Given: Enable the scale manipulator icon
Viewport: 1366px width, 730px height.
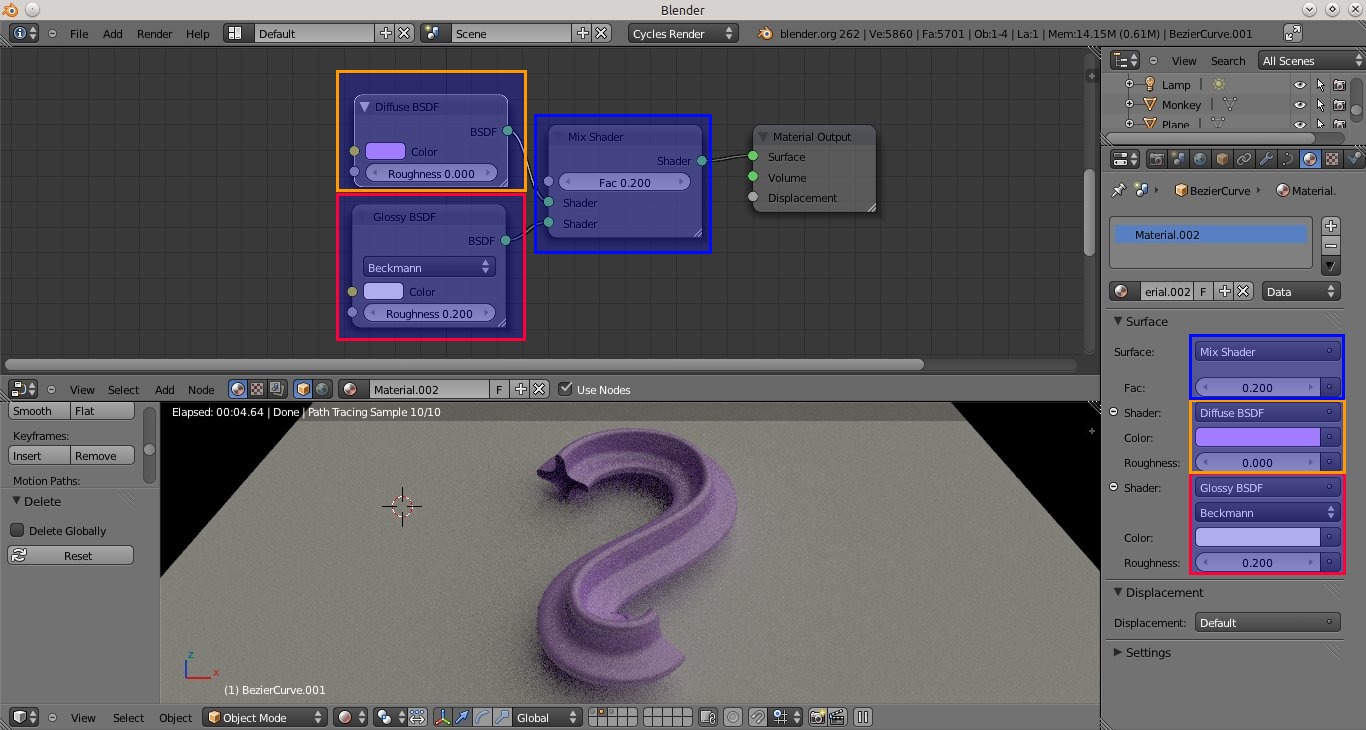Looking at the screenshot, I should point(502,717).
